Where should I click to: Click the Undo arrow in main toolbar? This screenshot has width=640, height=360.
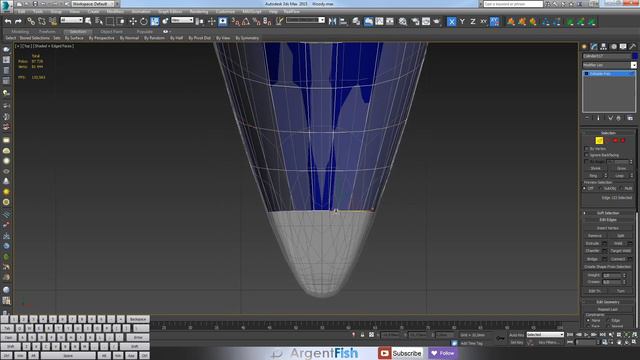click(x=8, y=21)
